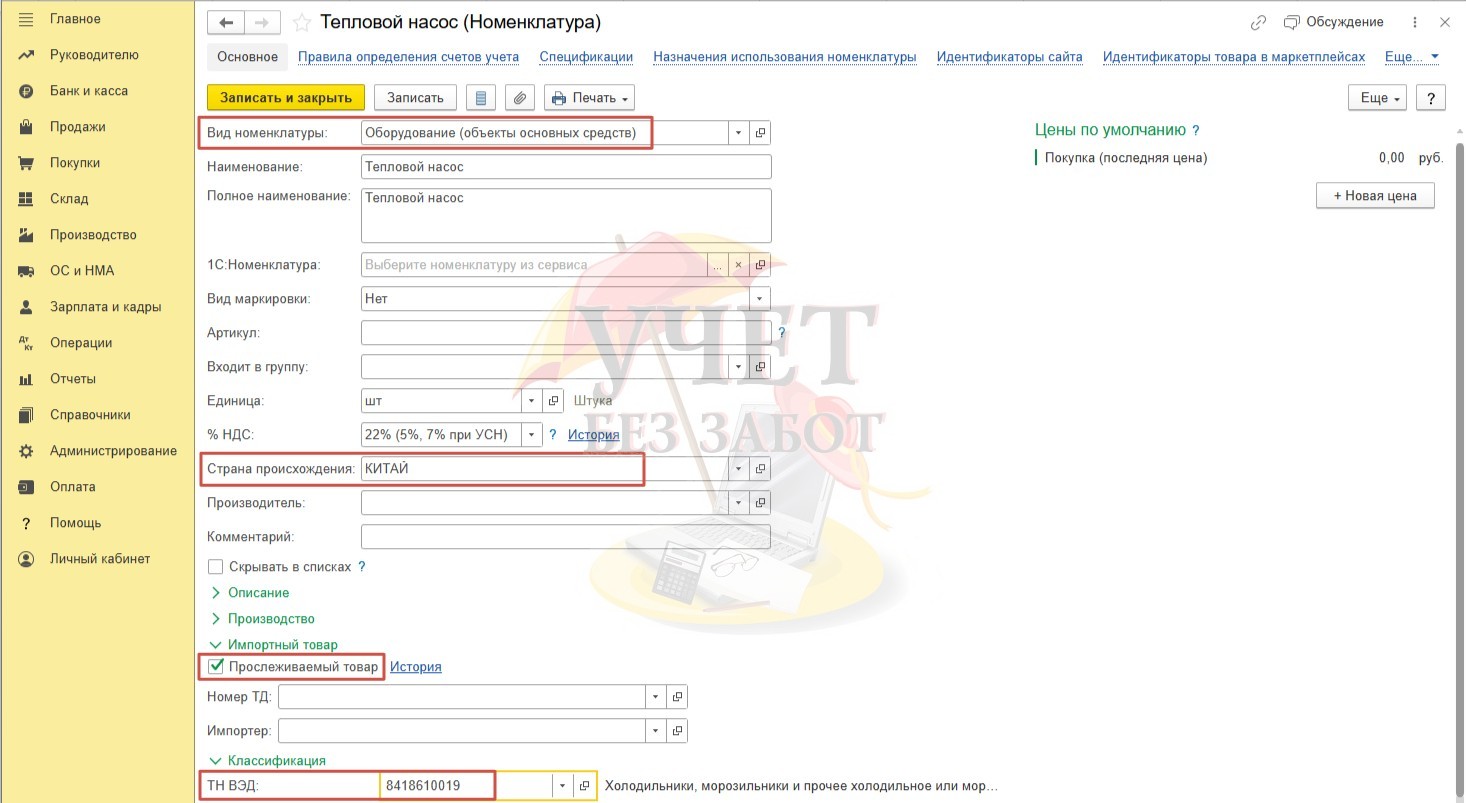The image size is (1466, 803).
Task: Open the % НДС rate dropdown
Action: 532,435
